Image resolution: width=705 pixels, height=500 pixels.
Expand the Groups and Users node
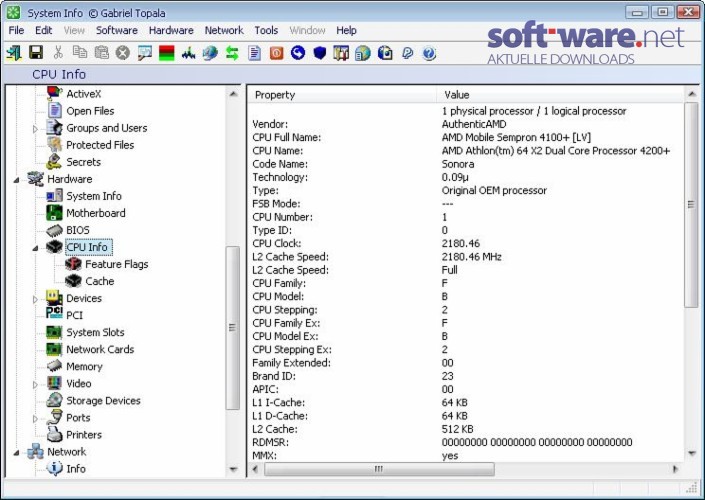[36, 129]
